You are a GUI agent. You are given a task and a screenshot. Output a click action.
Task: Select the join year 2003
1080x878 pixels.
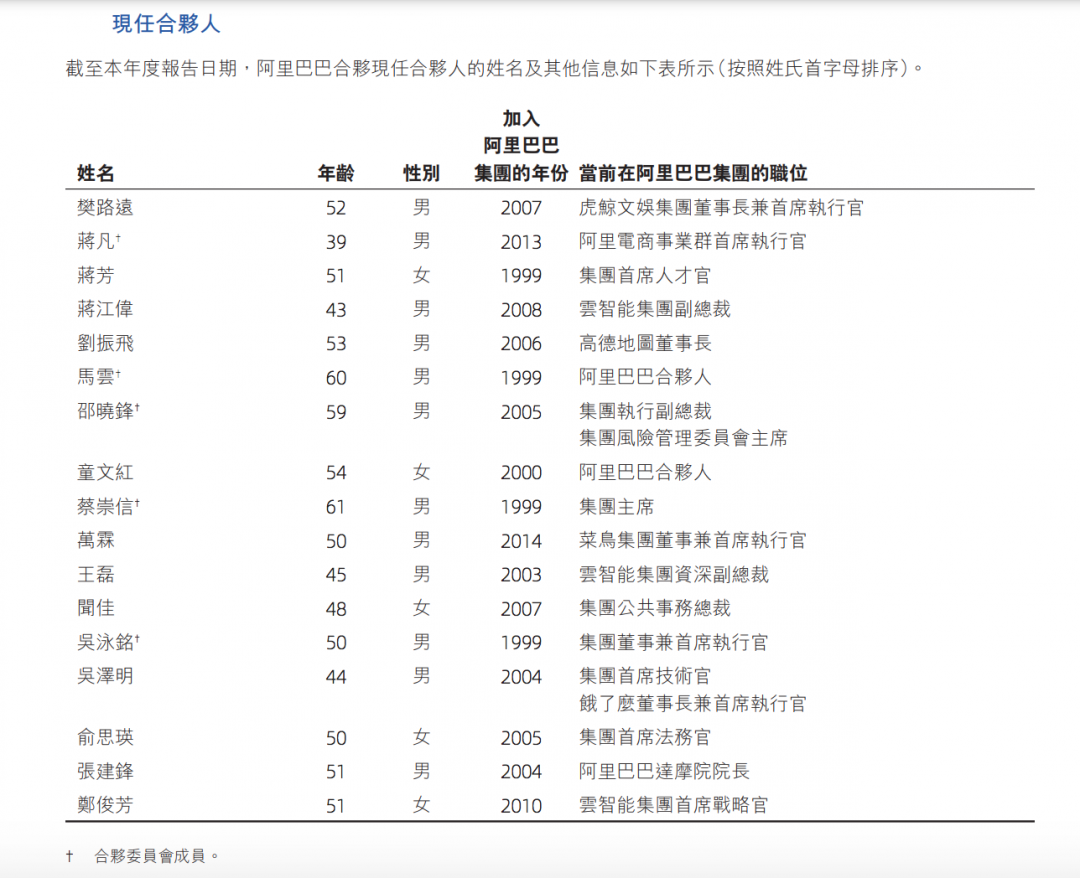(x=521, y=575)
